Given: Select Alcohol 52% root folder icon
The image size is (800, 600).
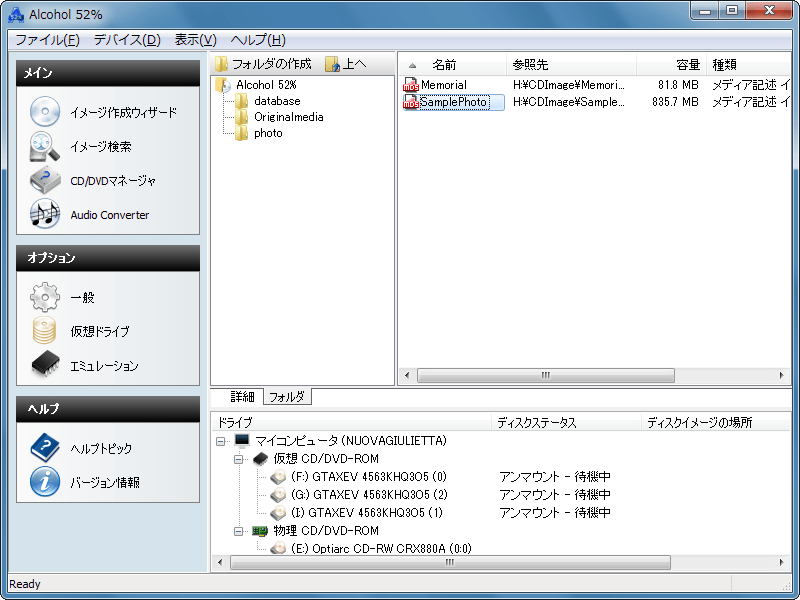Looking at the screenshot, I should (223, 85).
